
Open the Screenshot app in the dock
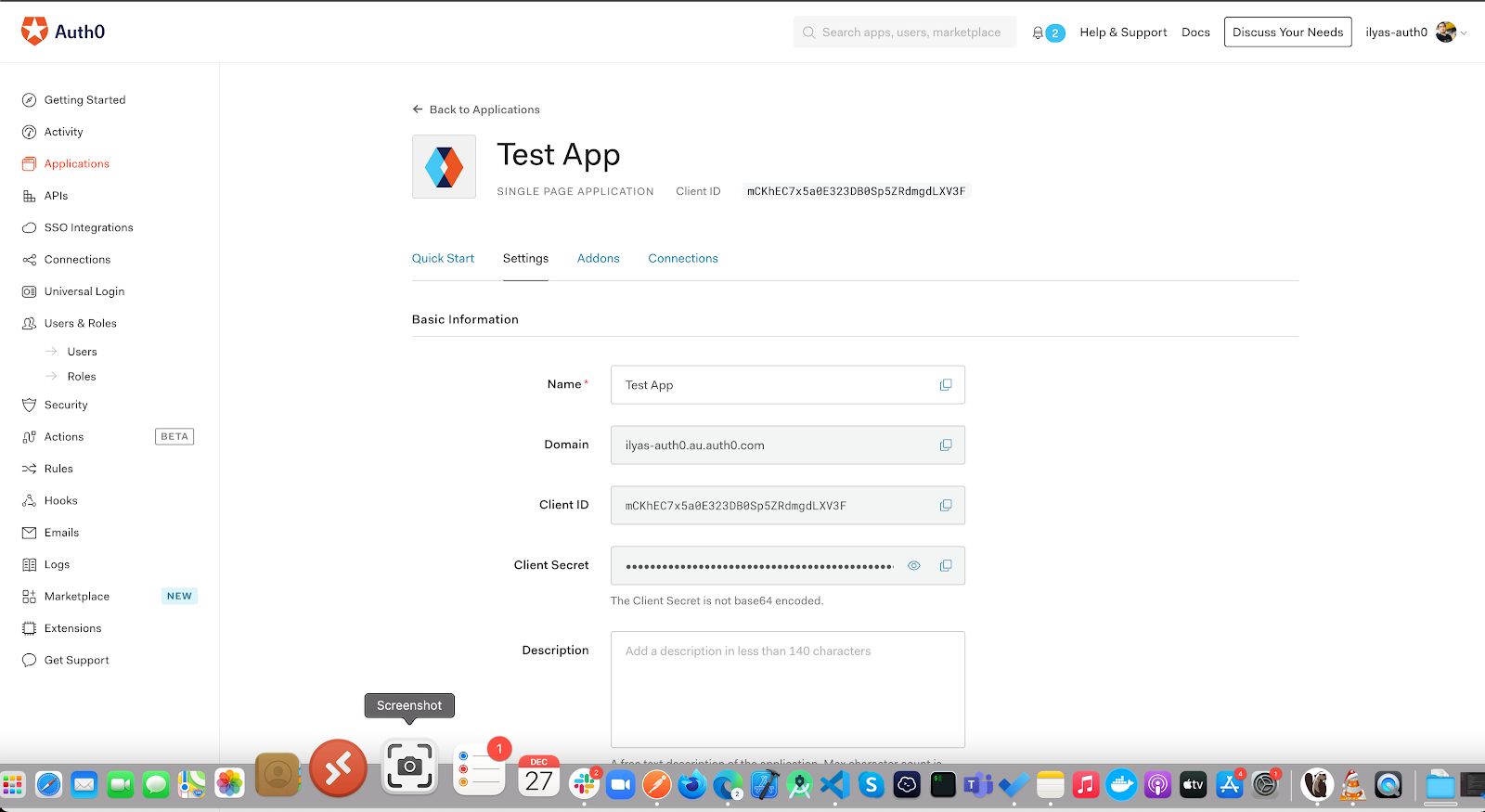[x=409, y=767]
